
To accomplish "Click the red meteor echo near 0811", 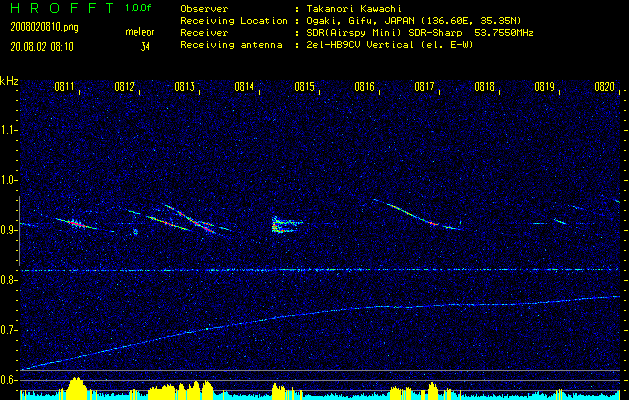I will coord(76,223).
